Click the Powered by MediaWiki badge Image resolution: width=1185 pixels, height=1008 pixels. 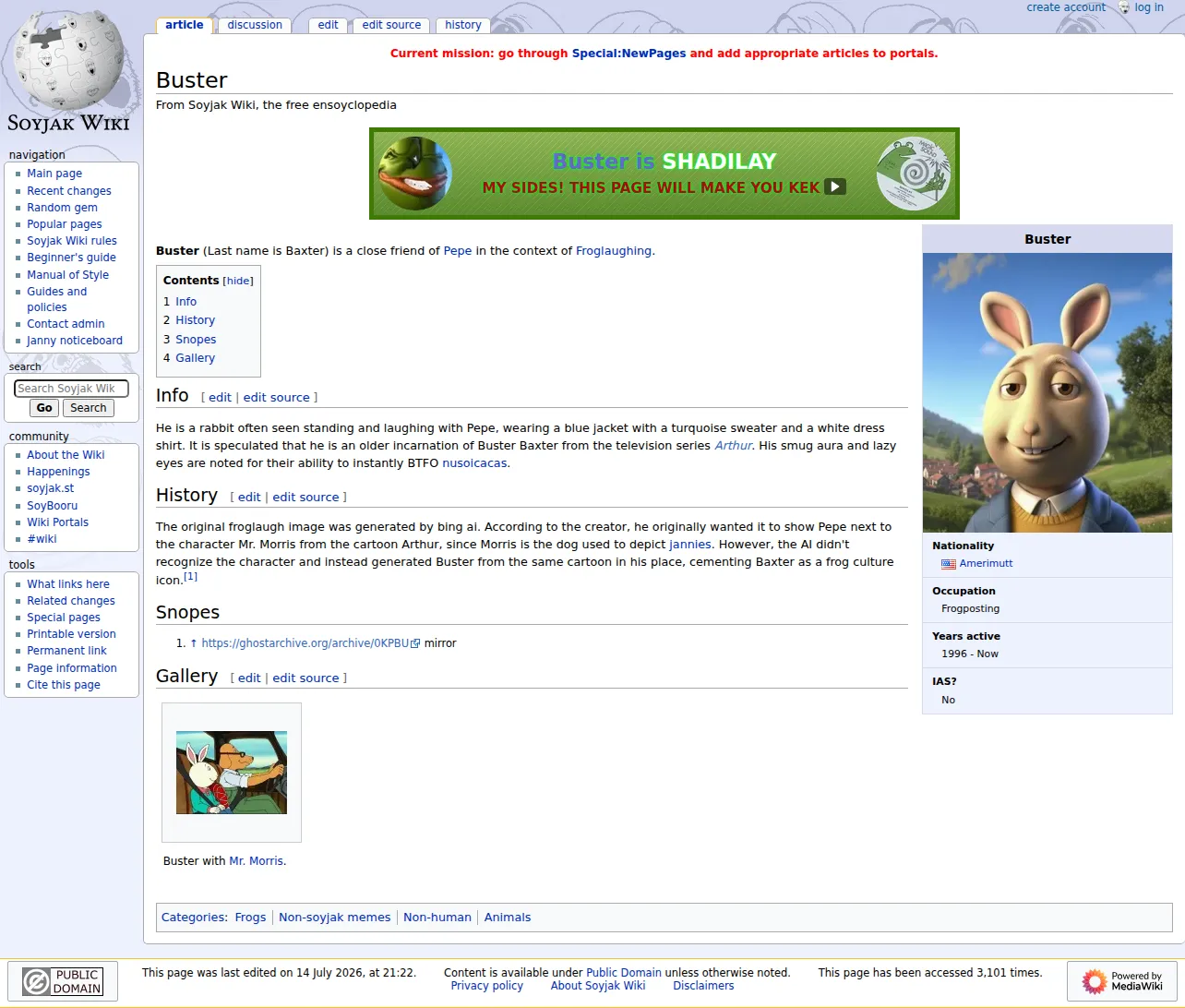[1122, 981]
